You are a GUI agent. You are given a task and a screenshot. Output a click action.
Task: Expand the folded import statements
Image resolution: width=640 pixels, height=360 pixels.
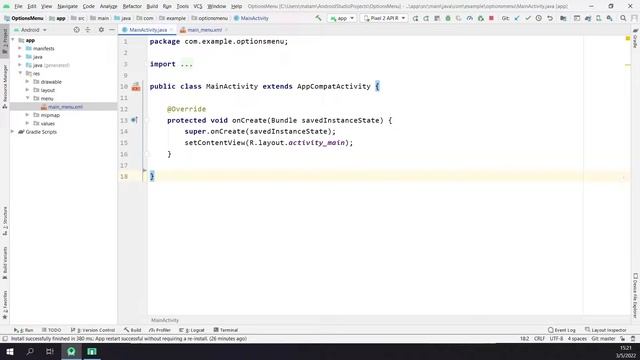point(186,64)
